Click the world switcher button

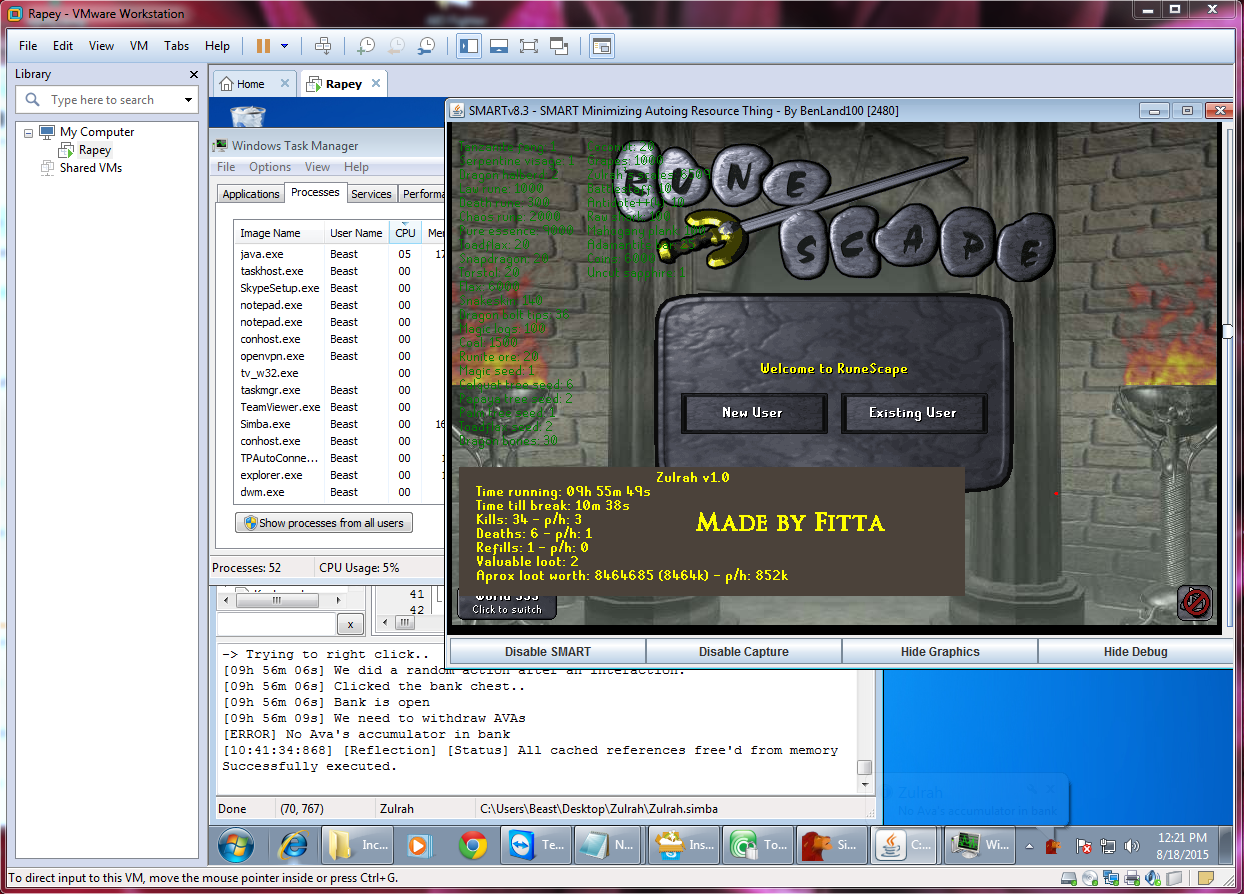click(x=507, y=605)
